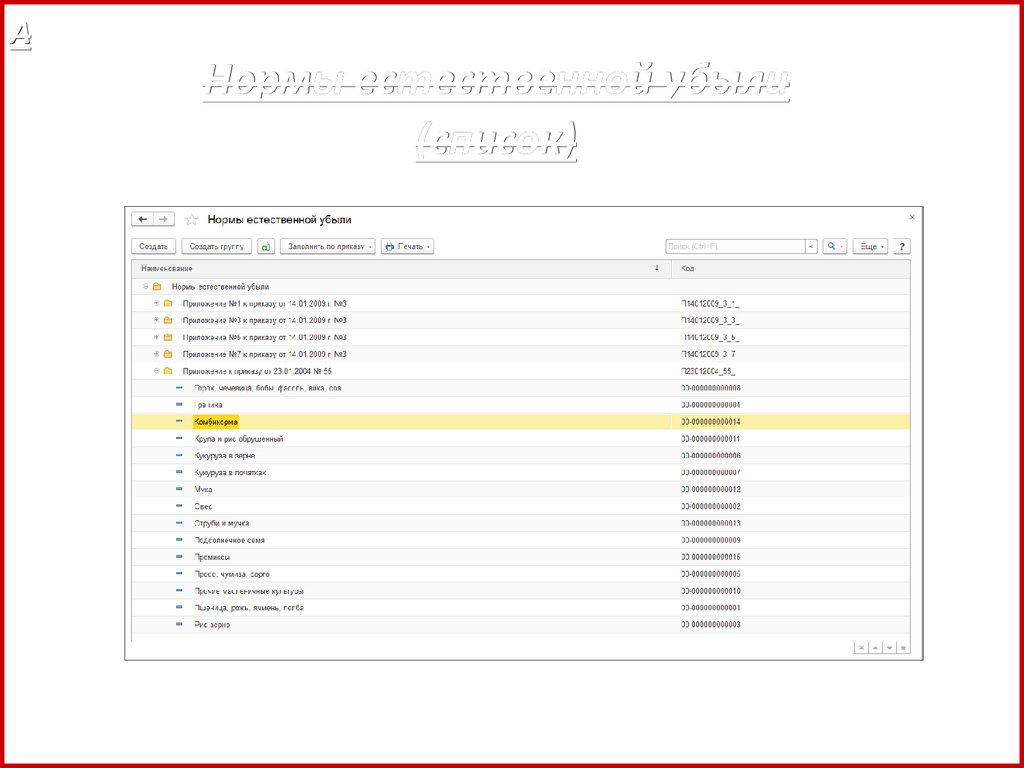
Task: Move up with the list up arrow
Action: (876, 647)
